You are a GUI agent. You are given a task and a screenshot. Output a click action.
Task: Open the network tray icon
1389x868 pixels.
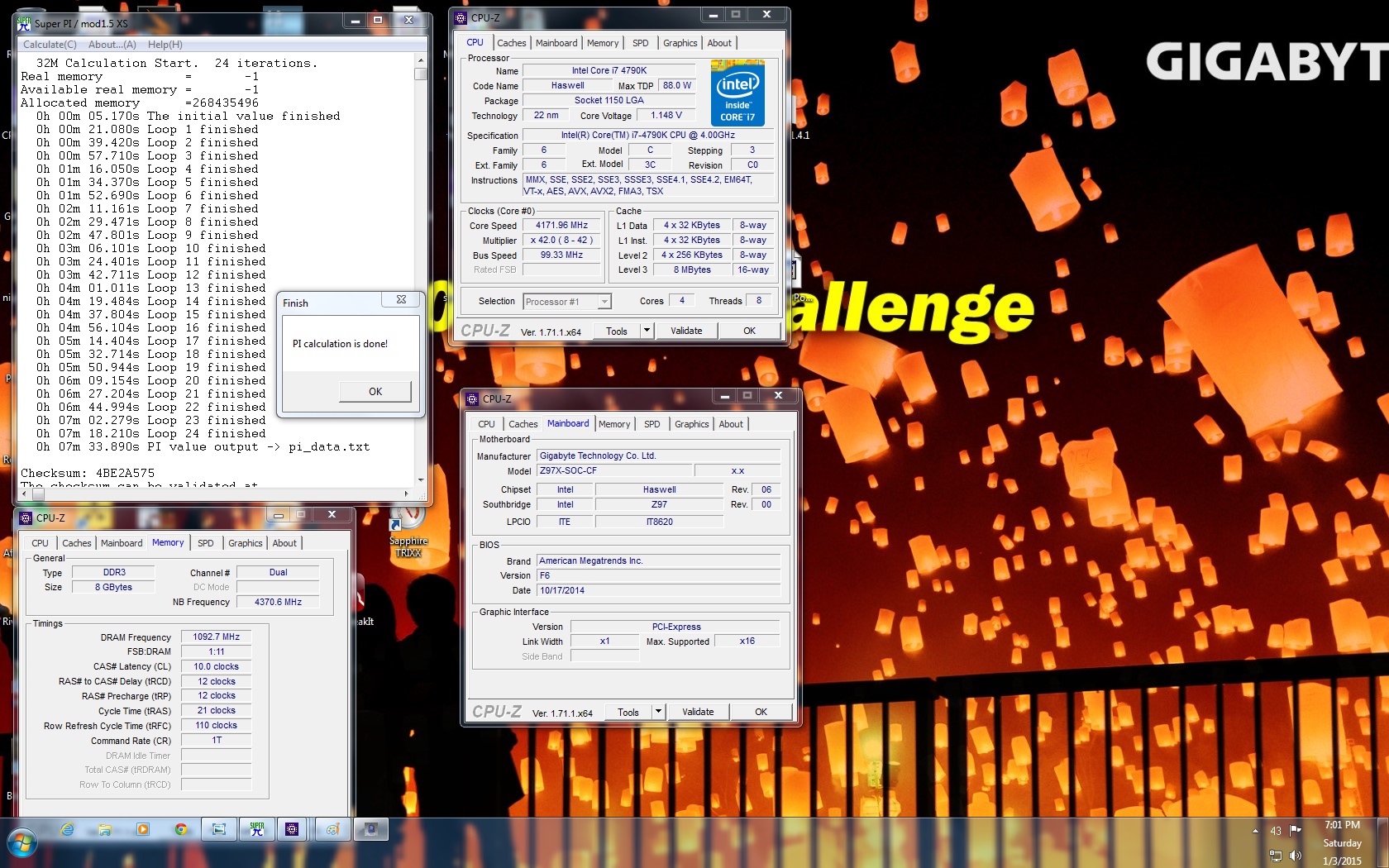coord(1276,856)
